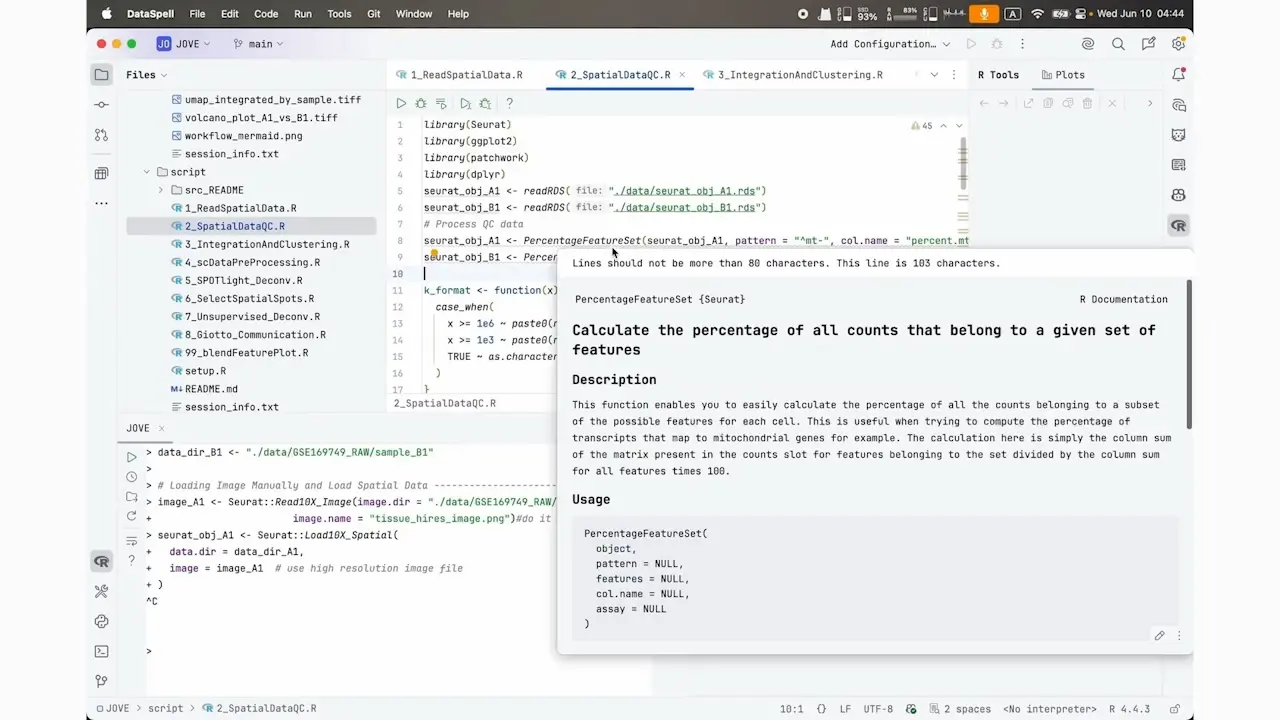The width and height of the screenshot is (1280, 720).
Task: Open the Project folder tool window icon
Action: point(101,75)
